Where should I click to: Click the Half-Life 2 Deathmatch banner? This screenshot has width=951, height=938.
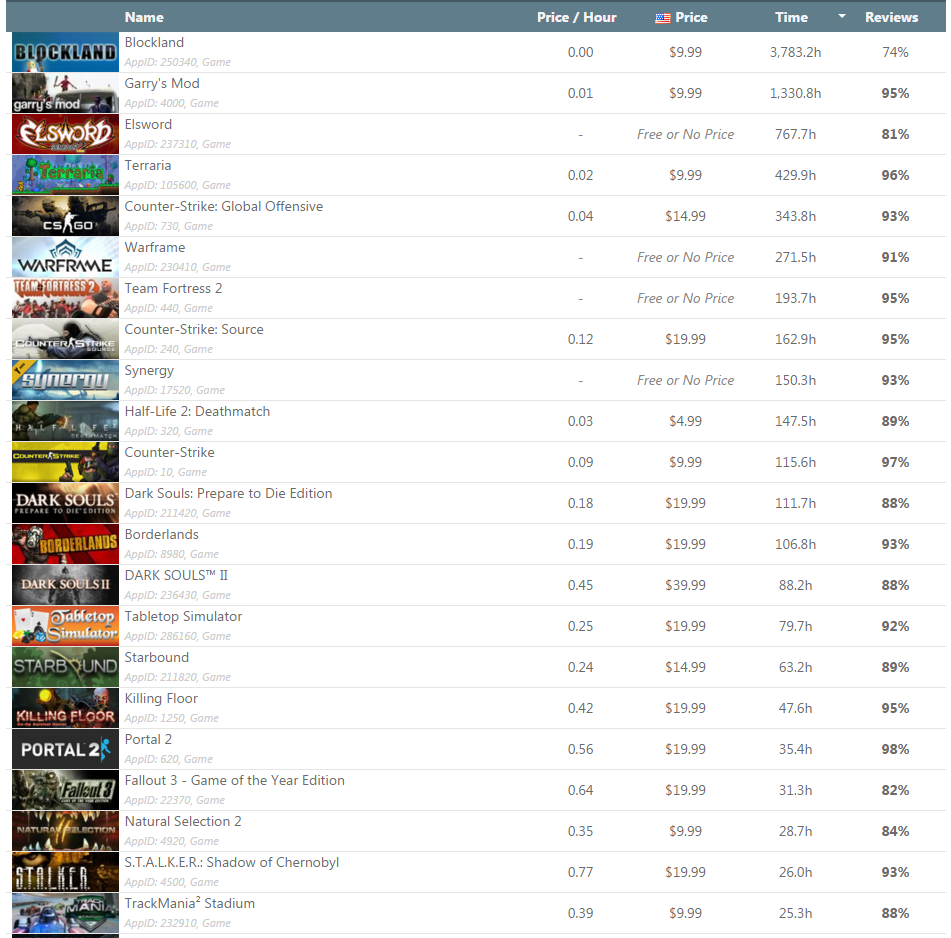pyautogui.click(x=66, y=421)
